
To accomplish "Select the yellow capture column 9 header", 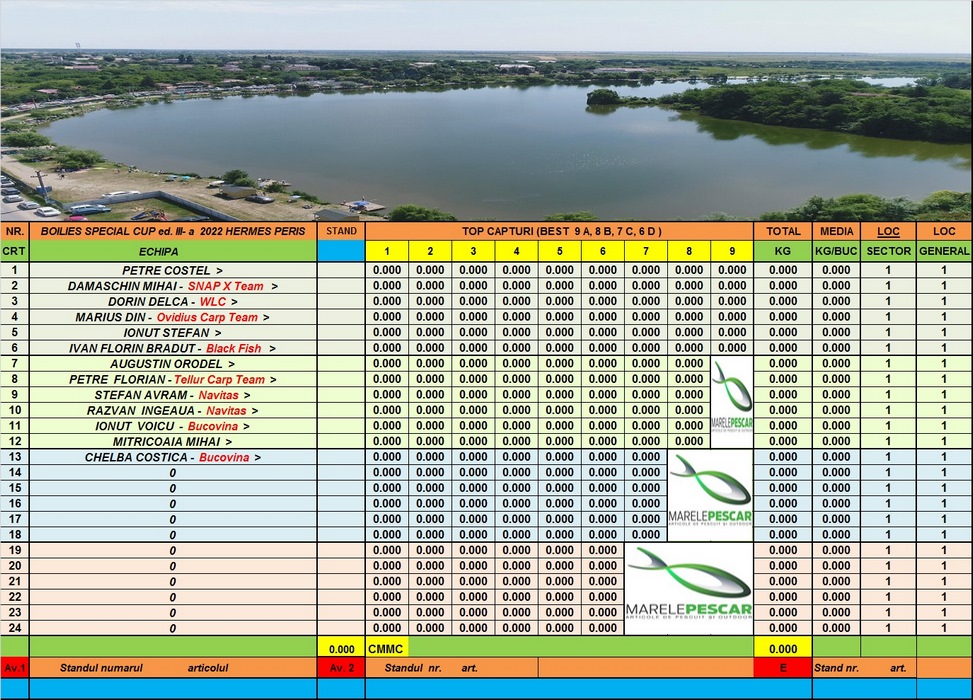I will [732, 252].
